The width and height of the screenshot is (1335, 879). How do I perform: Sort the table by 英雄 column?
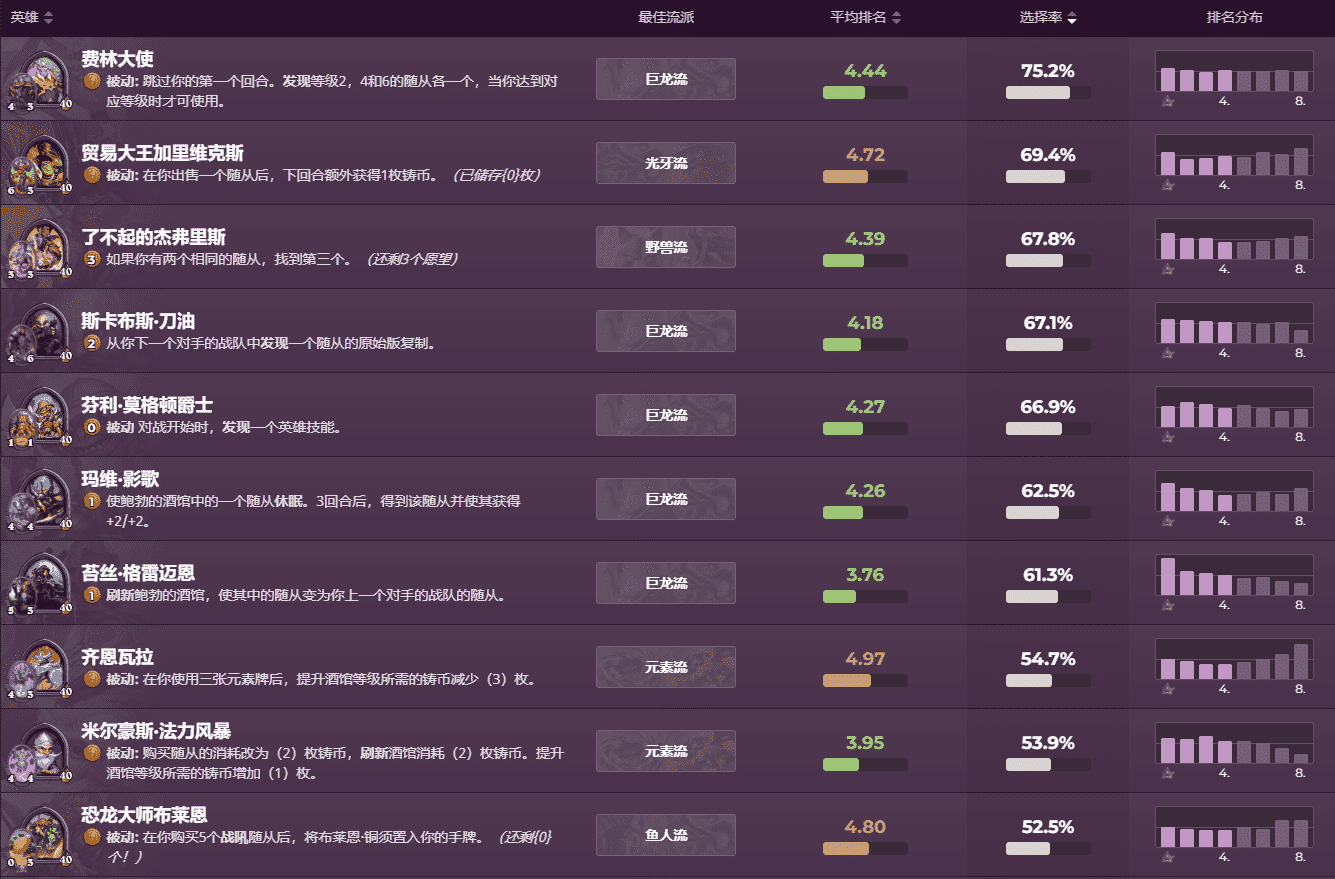tap(32, 17)
